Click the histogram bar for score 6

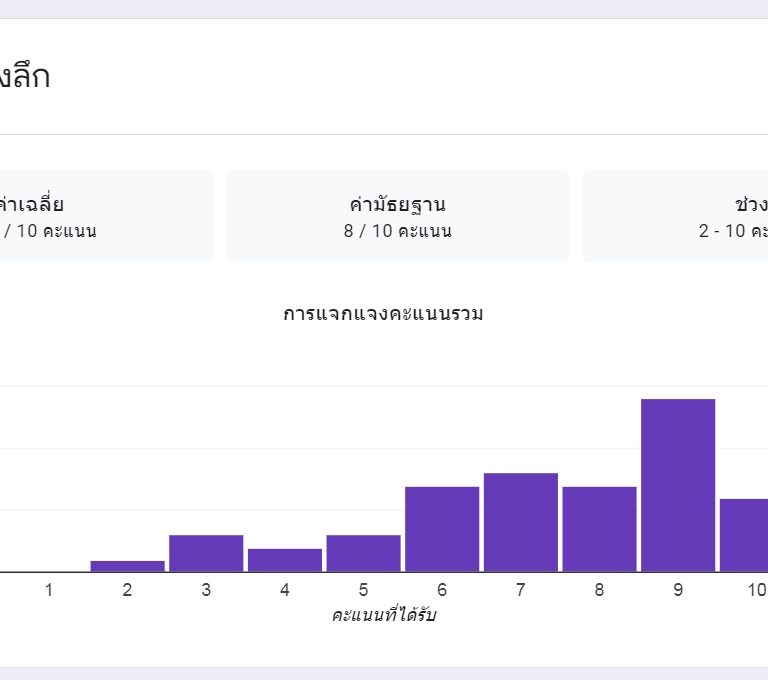tap(442, 529)
